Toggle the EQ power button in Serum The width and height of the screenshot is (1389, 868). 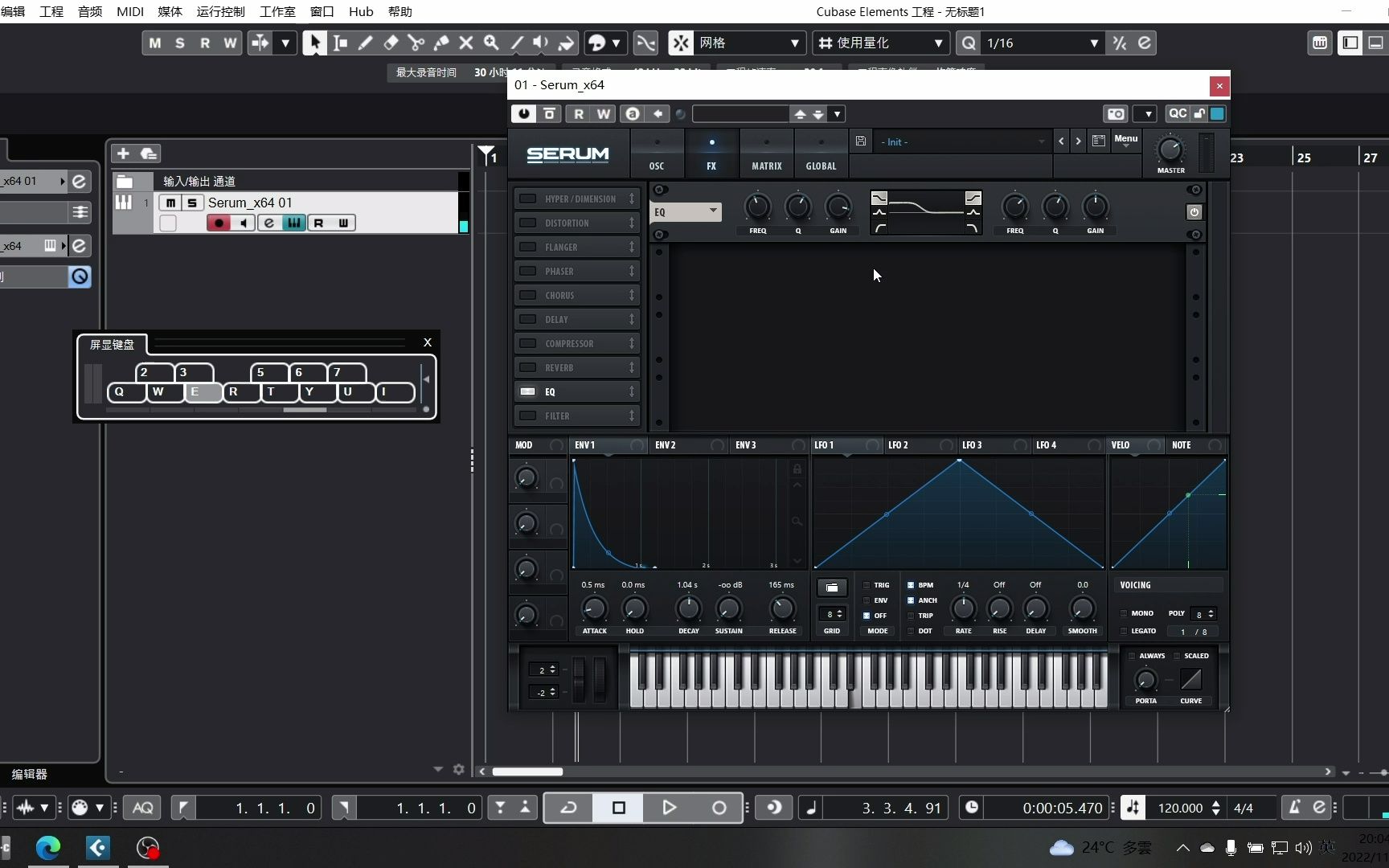click(1194, 212)
